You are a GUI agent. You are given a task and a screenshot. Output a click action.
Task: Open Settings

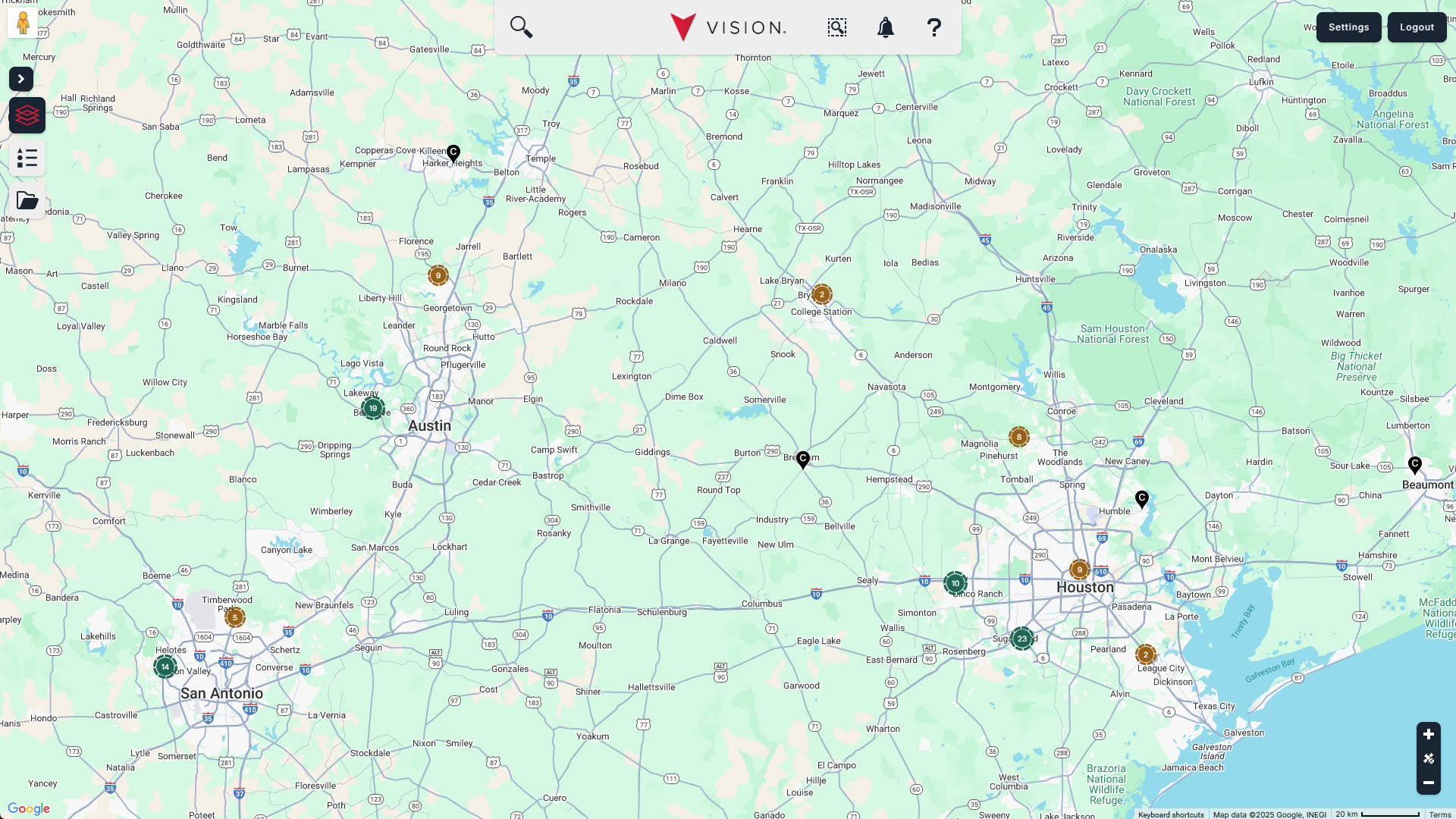pos(1348,27)
